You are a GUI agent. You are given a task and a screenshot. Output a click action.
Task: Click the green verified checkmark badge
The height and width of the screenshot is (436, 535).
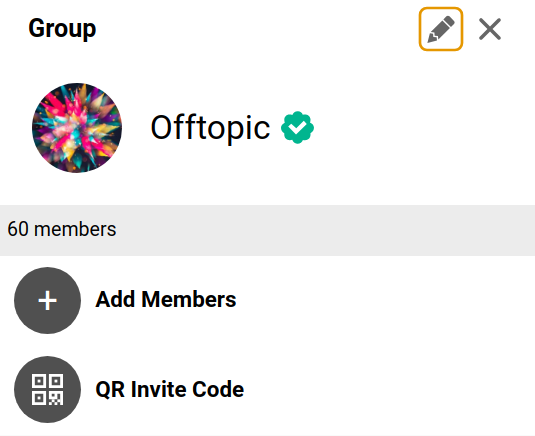point(297,128)
